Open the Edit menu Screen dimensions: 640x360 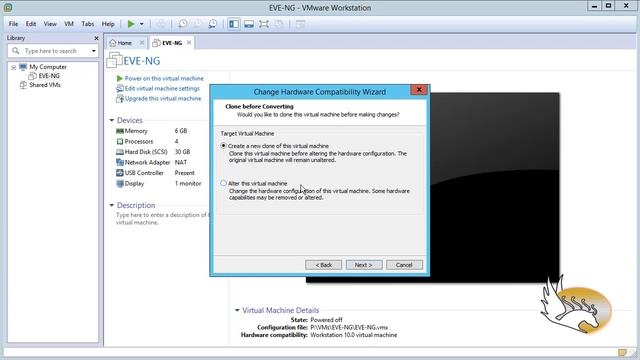31,24
